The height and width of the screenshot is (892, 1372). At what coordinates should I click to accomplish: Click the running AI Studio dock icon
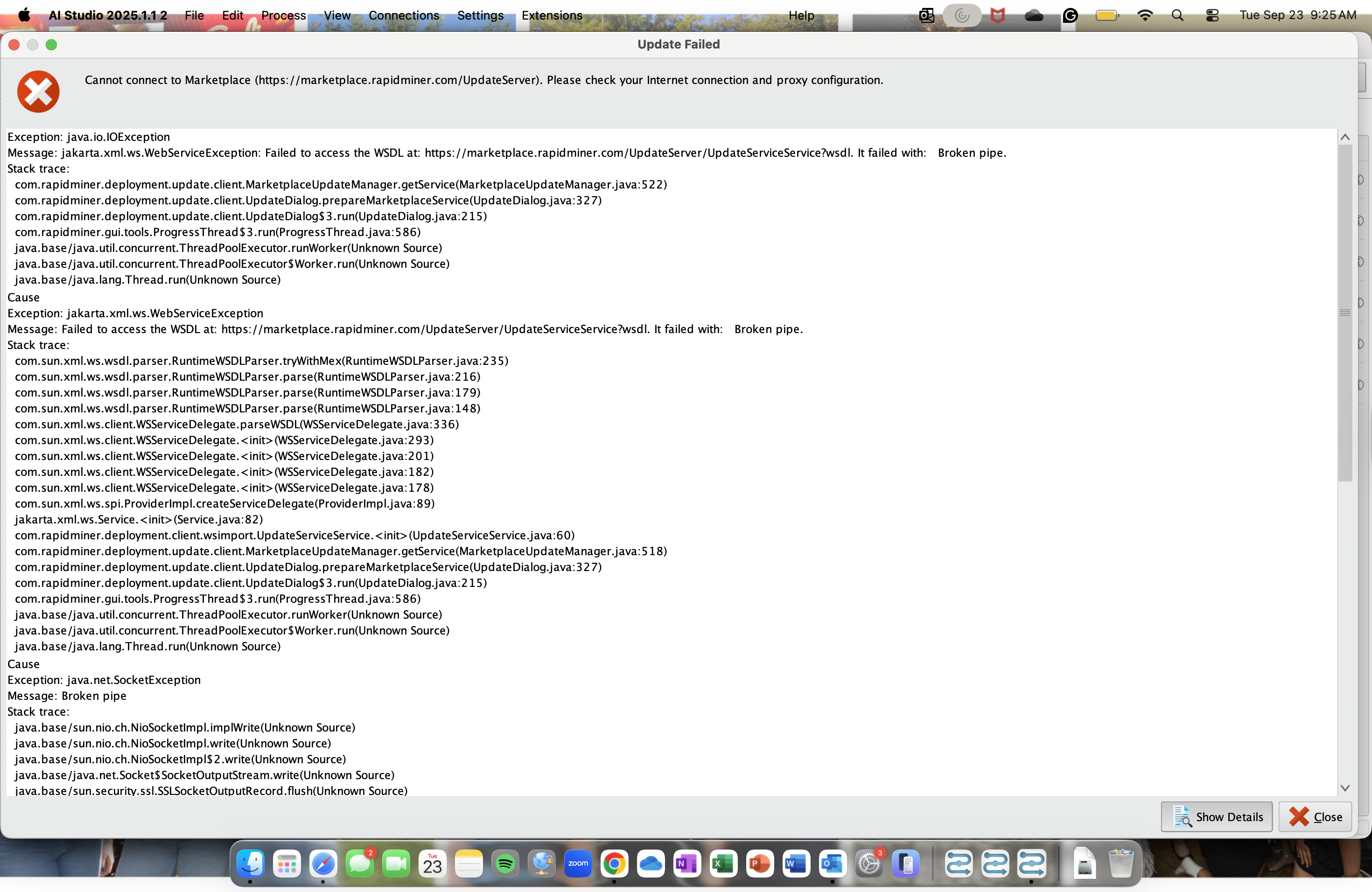coord(1031,863)
